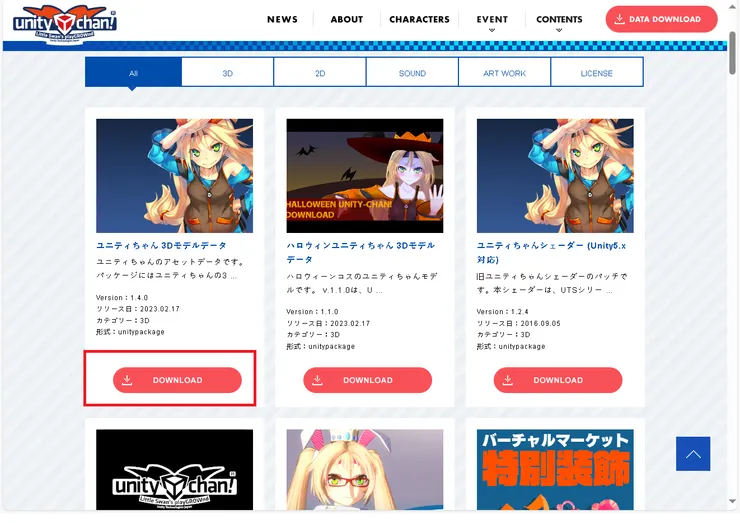
Task: Open the ユニティちゃんシェーダー card thumbnail
Action: click(555, 176)
